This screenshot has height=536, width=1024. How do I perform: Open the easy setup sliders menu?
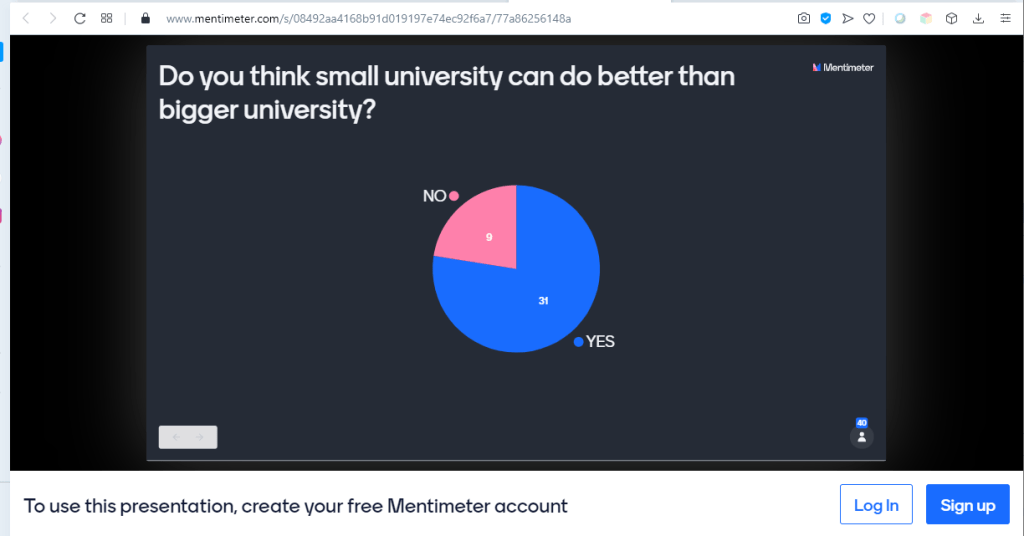tap(1004, 18)
